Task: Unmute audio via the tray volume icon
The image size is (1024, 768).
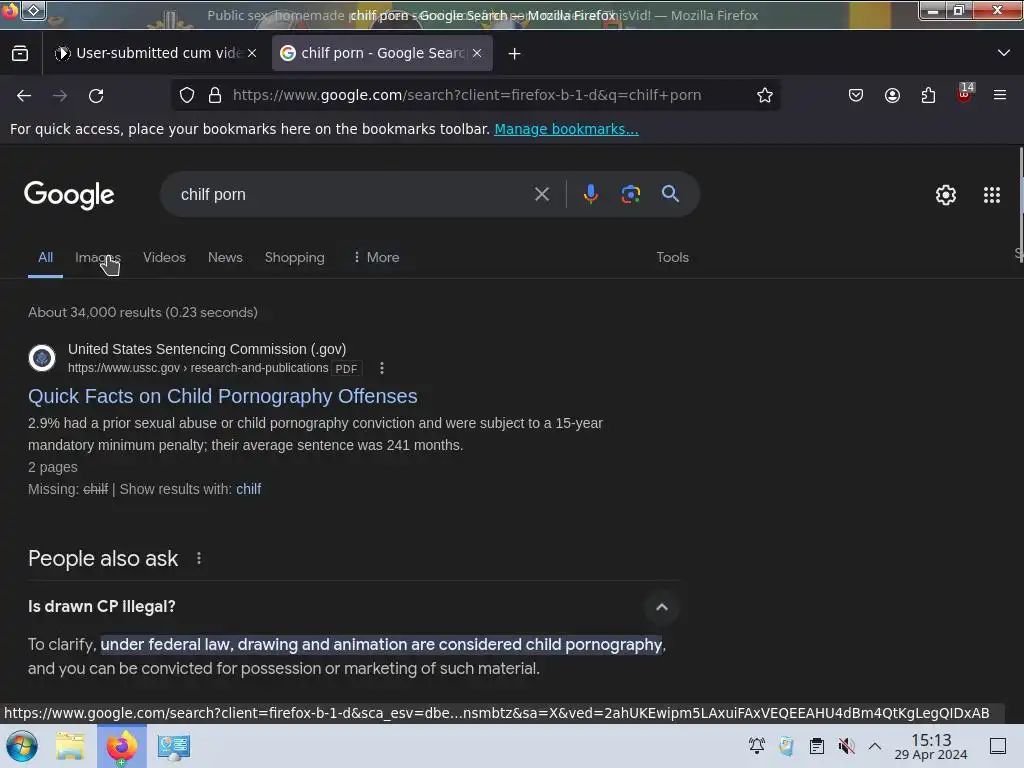Action: (846, 746)
